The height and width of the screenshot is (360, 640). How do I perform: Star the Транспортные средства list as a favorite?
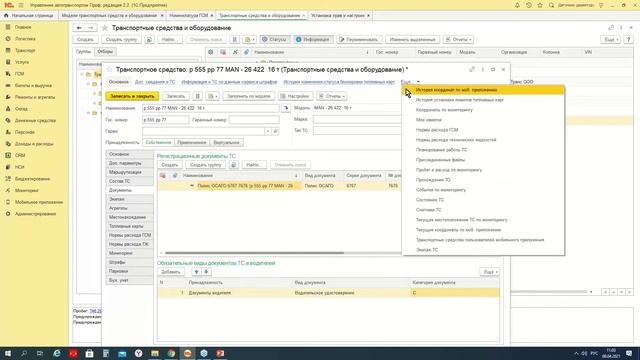point(105,28)
